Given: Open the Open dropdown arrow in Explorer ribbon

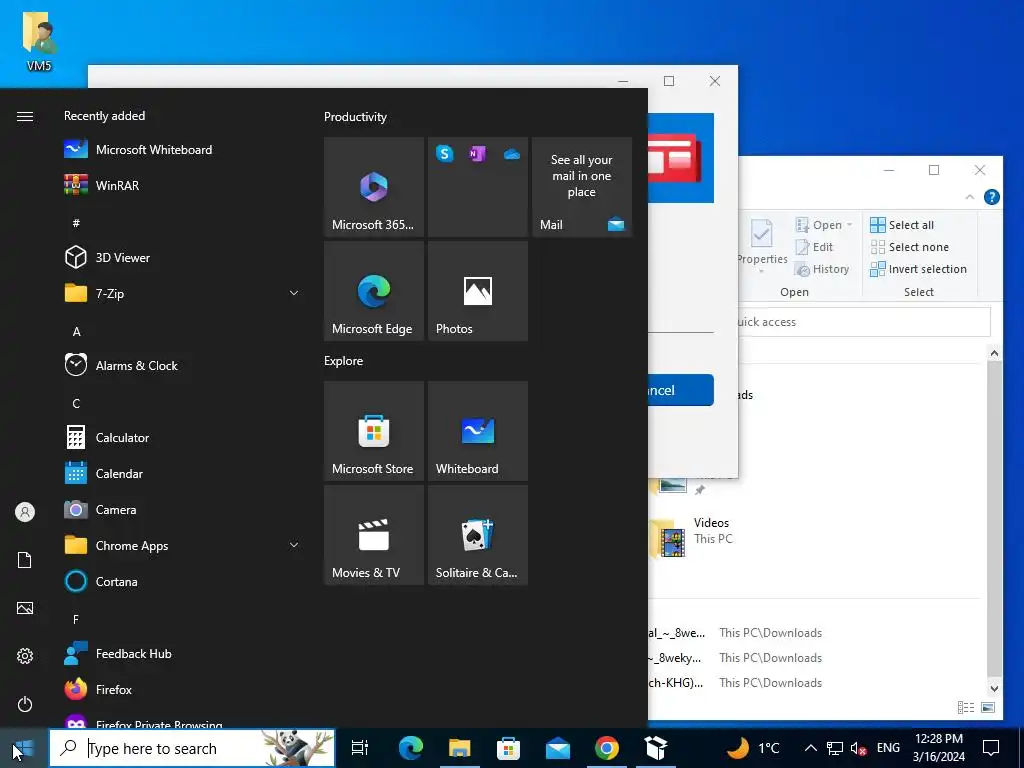Looking at the screenshot, I should (x=850, y=225).
